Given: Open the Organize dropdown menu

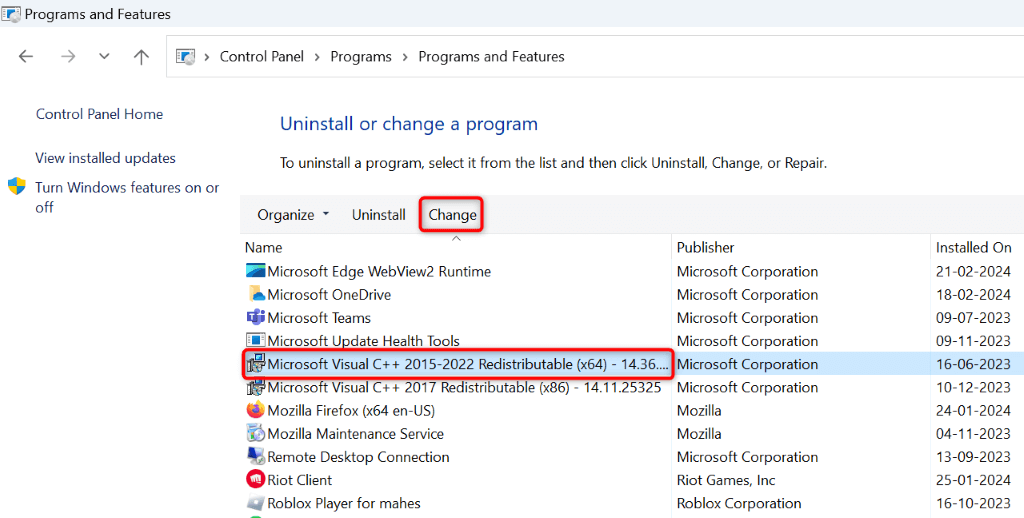Looking at the screenshot, I should click(293, 215).
